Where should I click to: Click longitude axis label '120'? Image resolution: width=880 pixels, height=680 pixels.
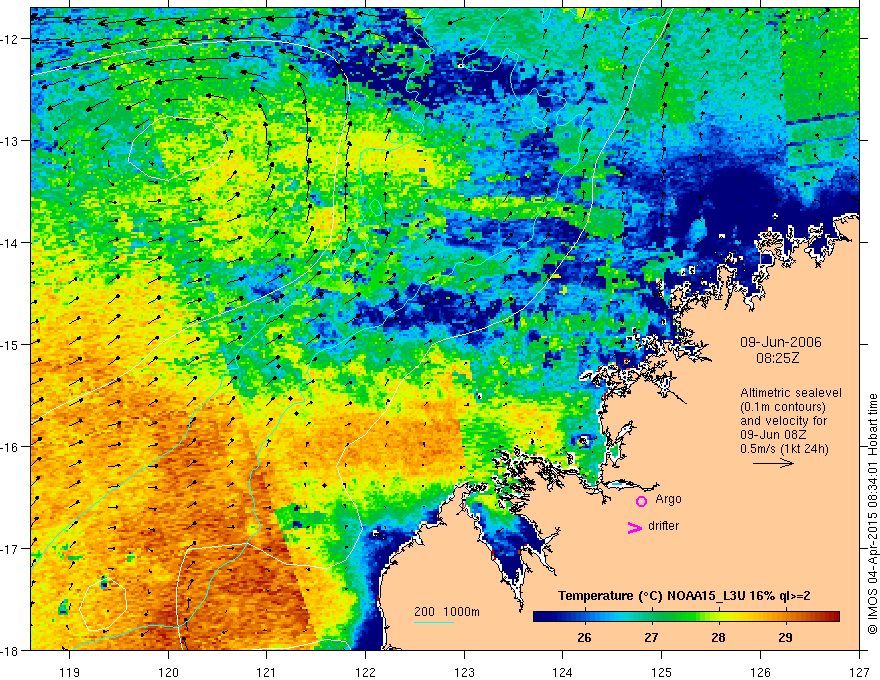point(168,672)
